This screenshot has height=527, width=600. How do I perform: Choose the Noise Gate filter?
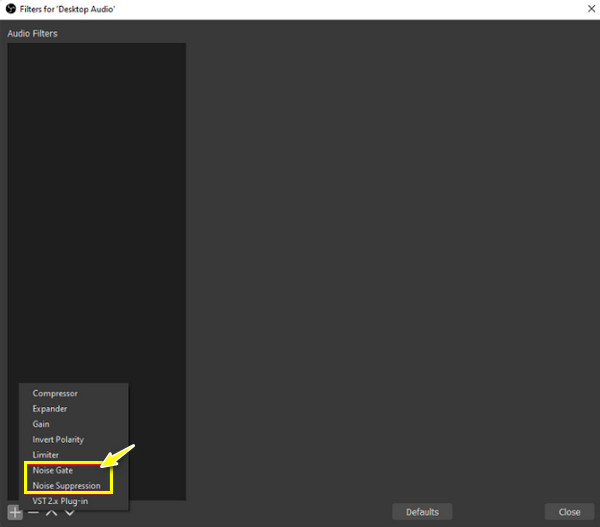point(52,470)
